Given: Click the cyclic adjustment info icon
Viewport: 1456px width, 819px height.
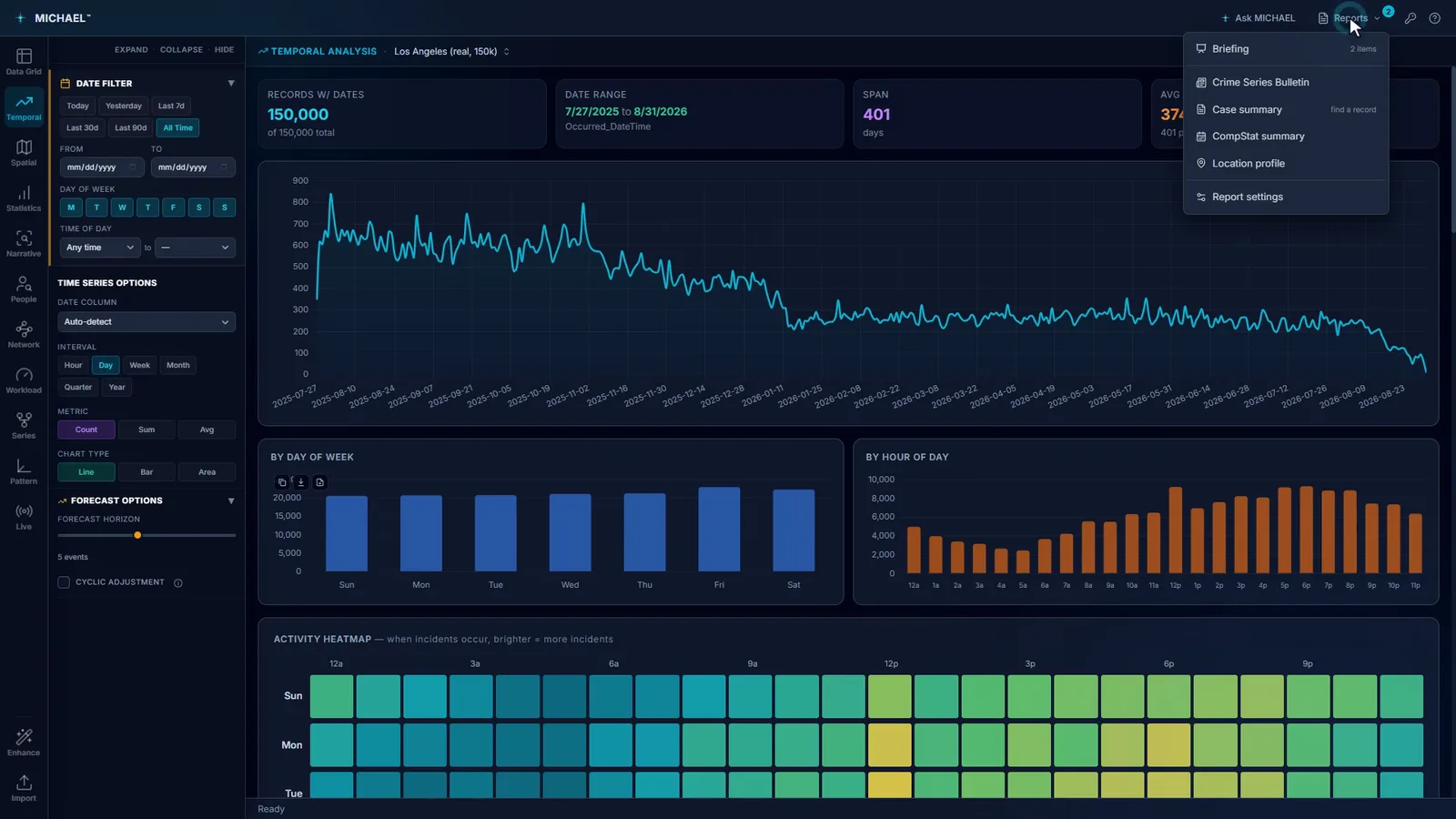Looking at the screenshot, I should coord(178,583).
